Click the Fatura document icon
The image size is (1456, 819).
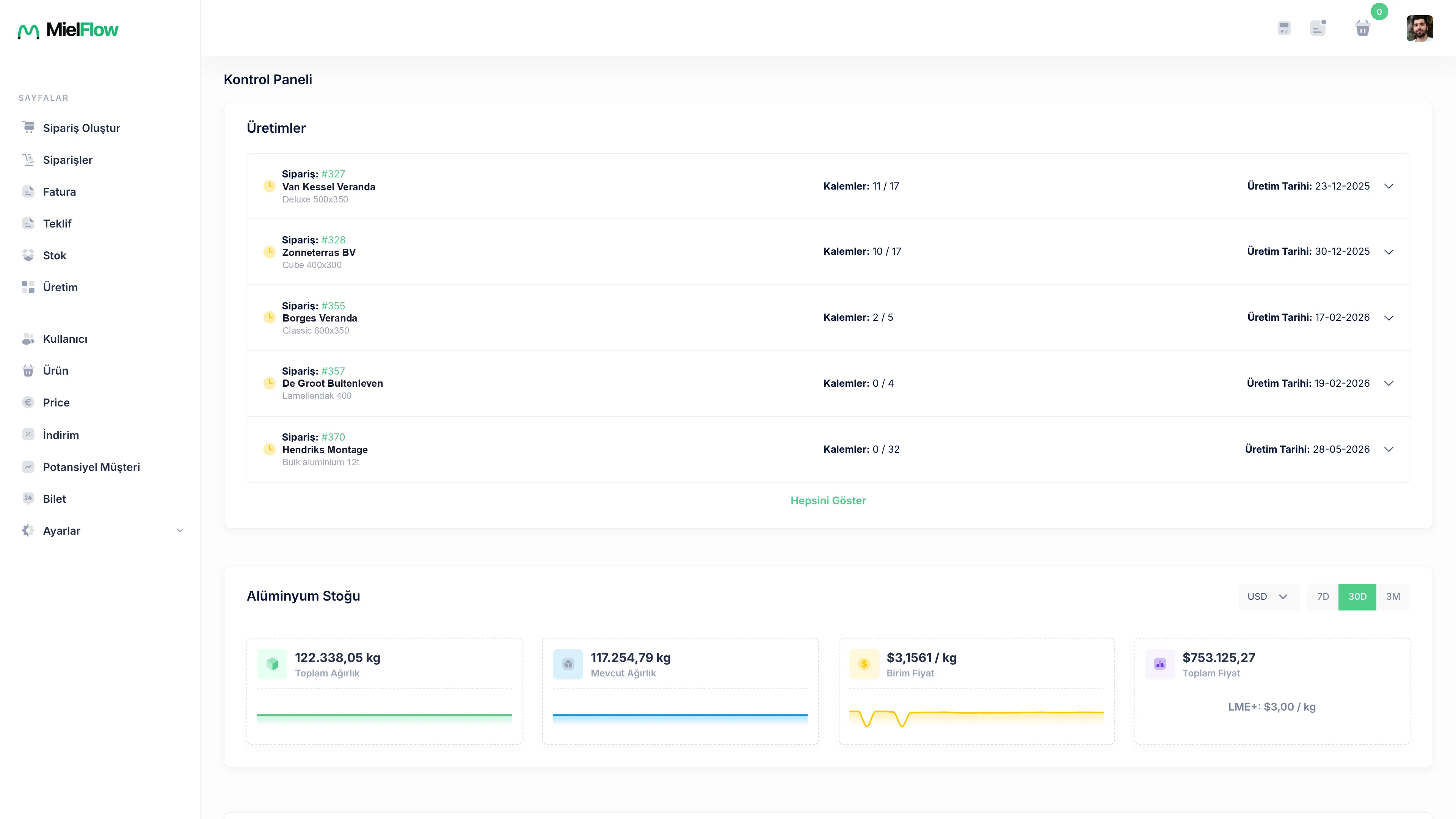click(x=28, y=191)
